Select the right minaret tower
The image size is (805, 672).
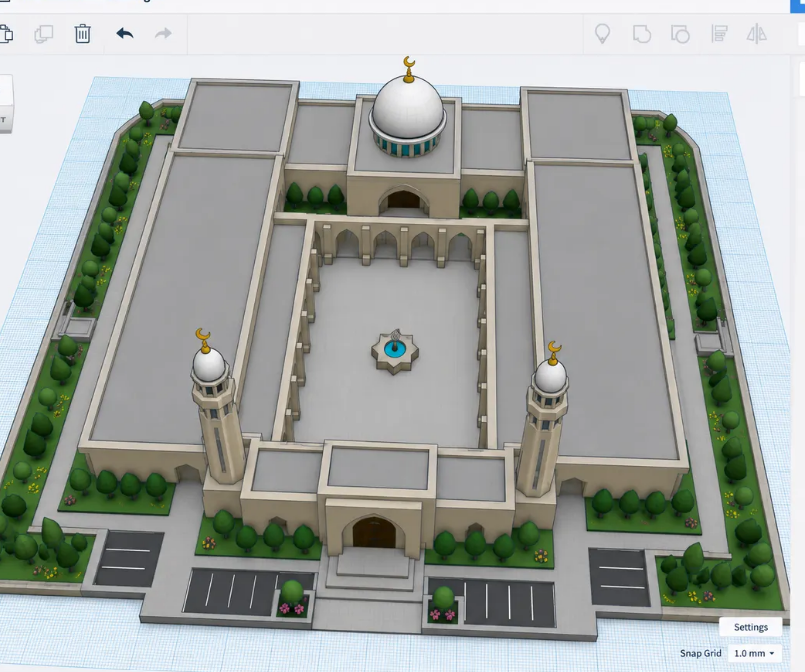pos(543,424)
